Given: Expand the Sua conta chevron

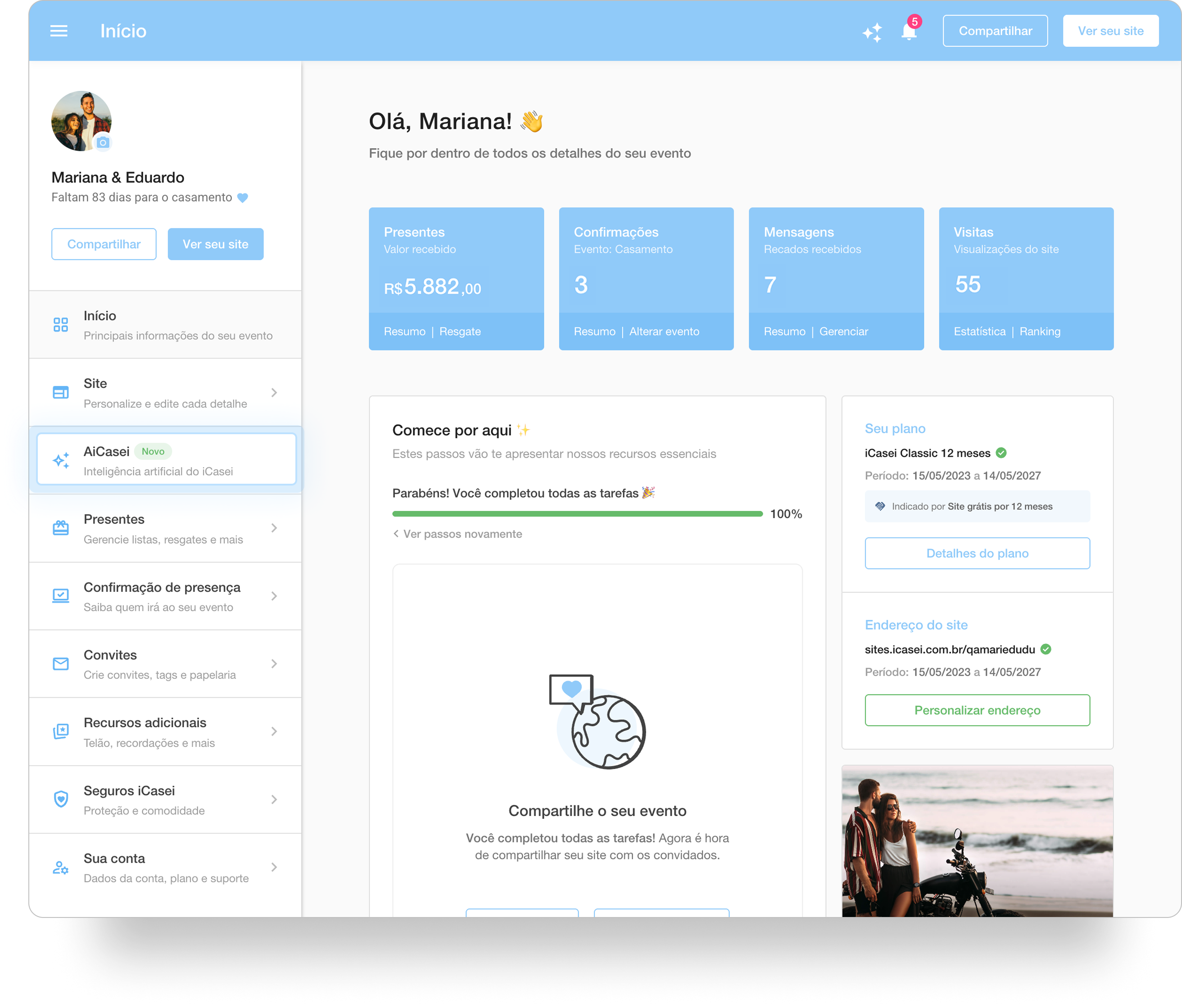Looking at the screenshot, I should tap(274, 867).
